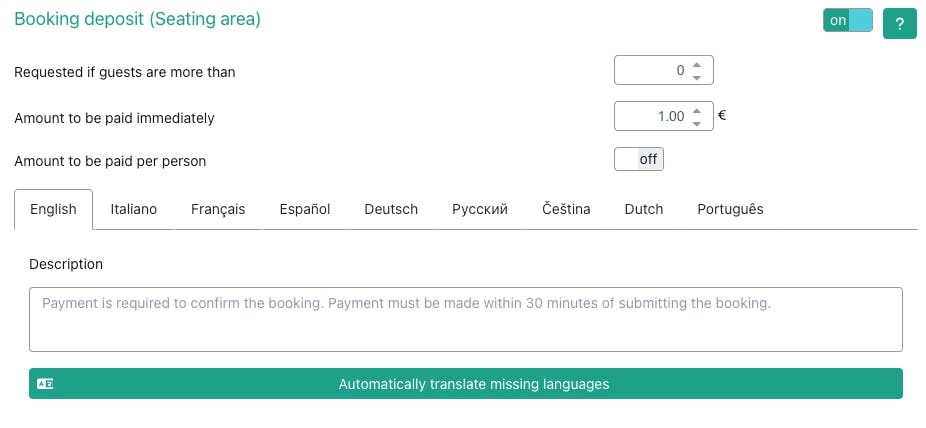This screenshot has height=428, width=926.
Task: Decrease the guests threshold with the down arrow
Action: pyautogui.click(x=697, y=77)
